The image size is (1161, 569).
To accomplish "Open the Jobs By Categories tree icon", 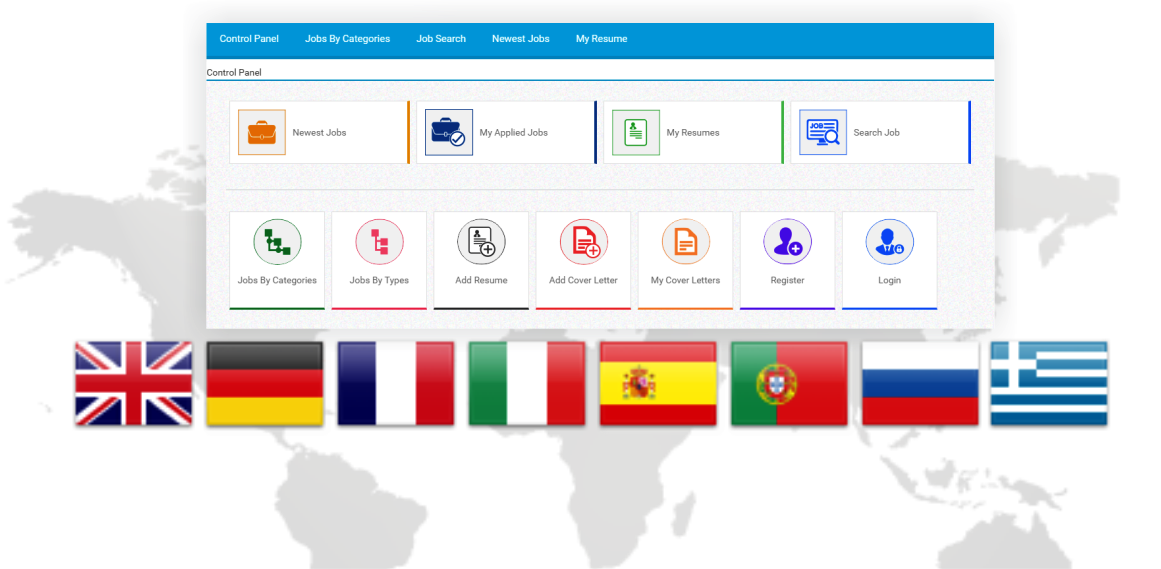I will tap(277, 242).
